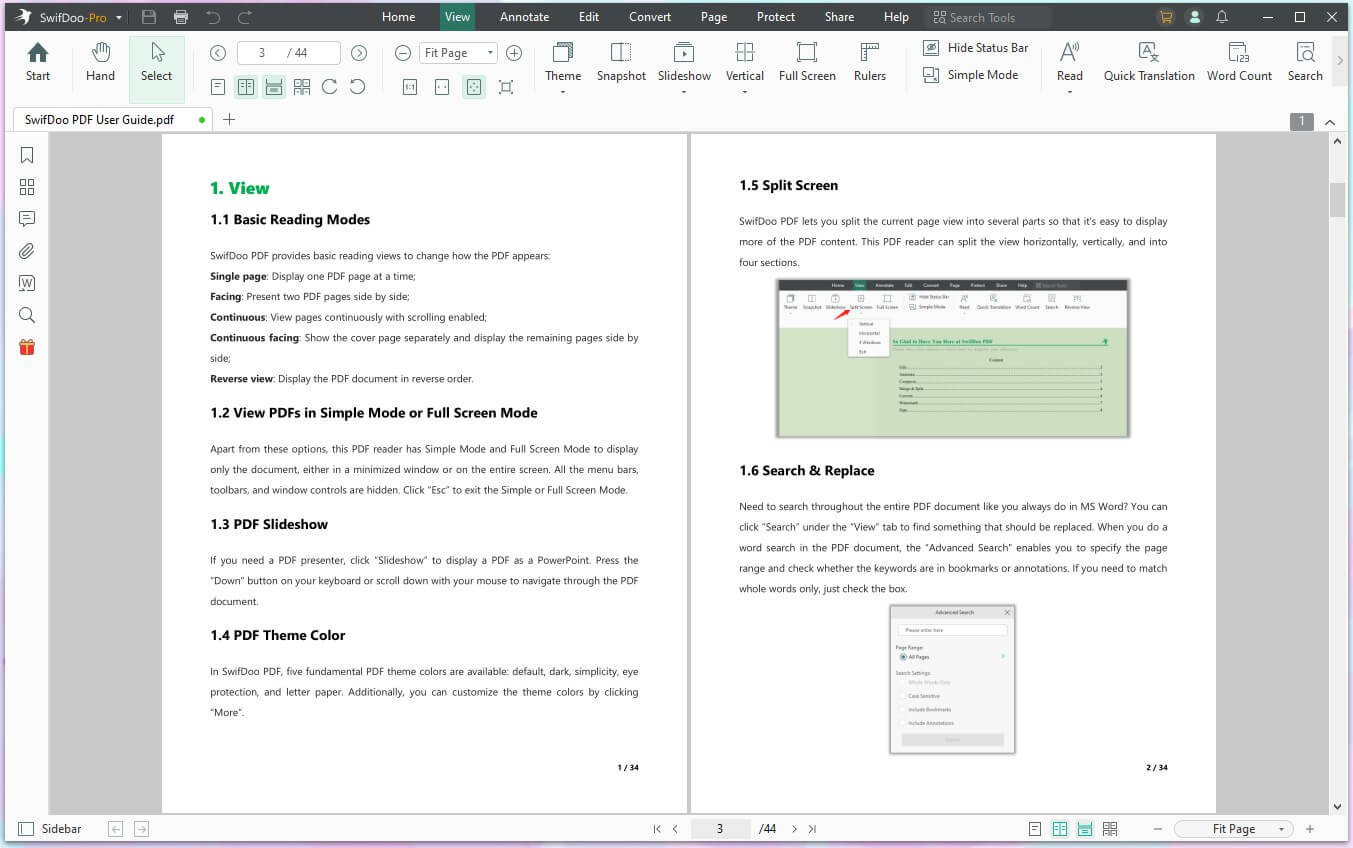Open Word Count
The width and height of the screenshot is (1353, 848).
(1239, 62)
